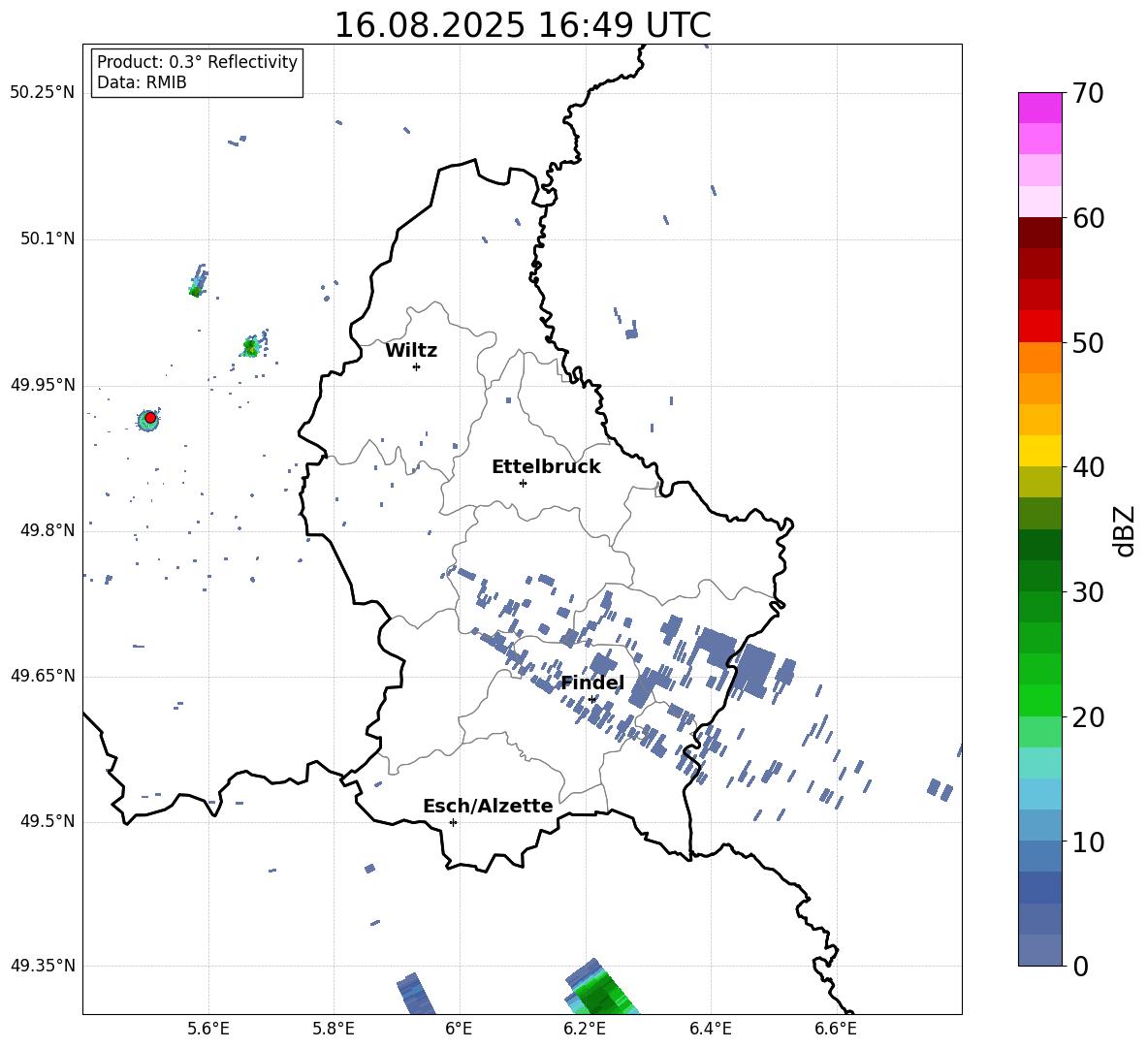This screenshot has width=1148, height=1048.
Task: Click the red dot radar marker
Action: (x=150, y=418)
